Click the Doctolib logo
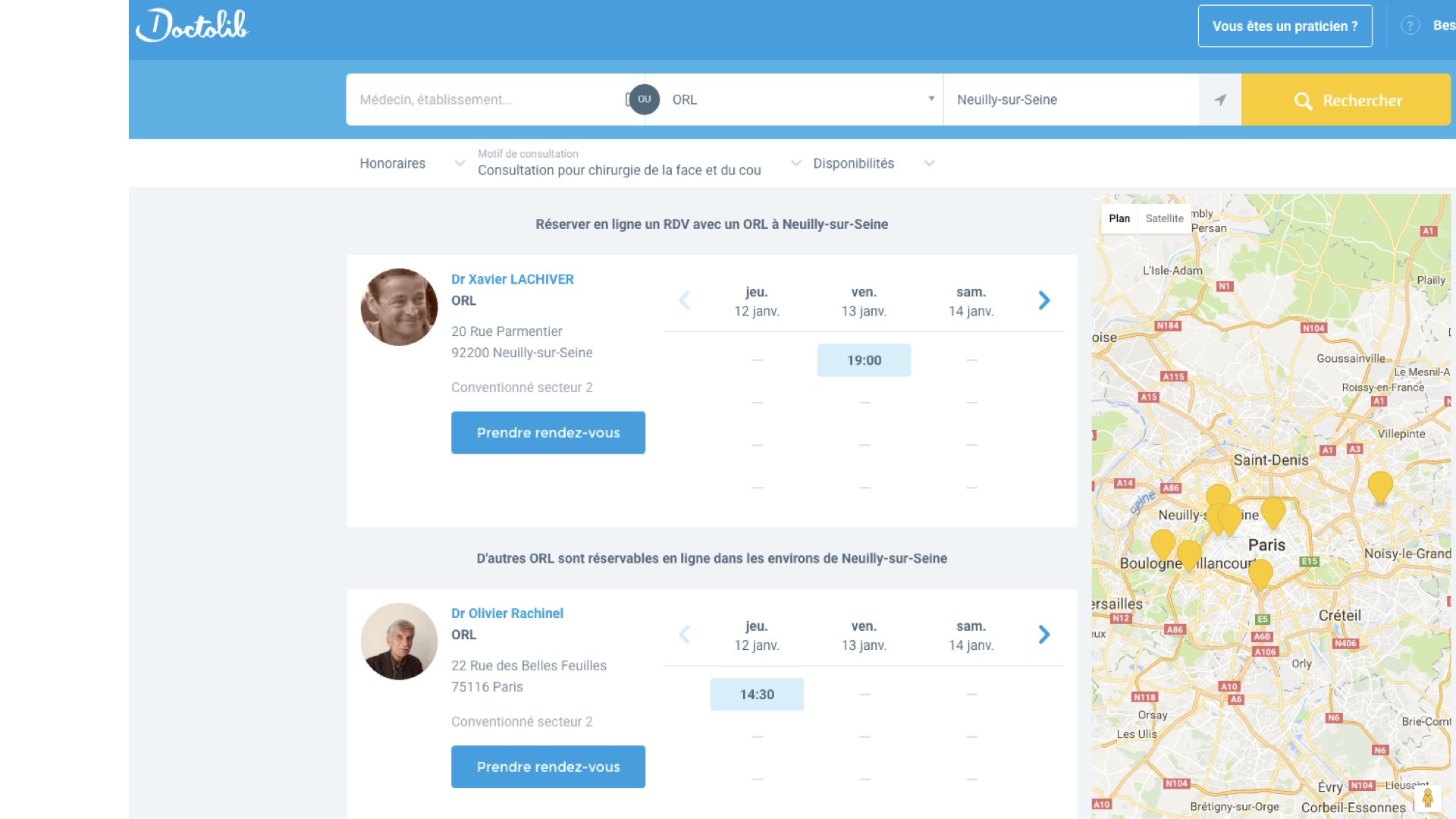This screenshot has width=1456, height=819. tap(192, 25)
